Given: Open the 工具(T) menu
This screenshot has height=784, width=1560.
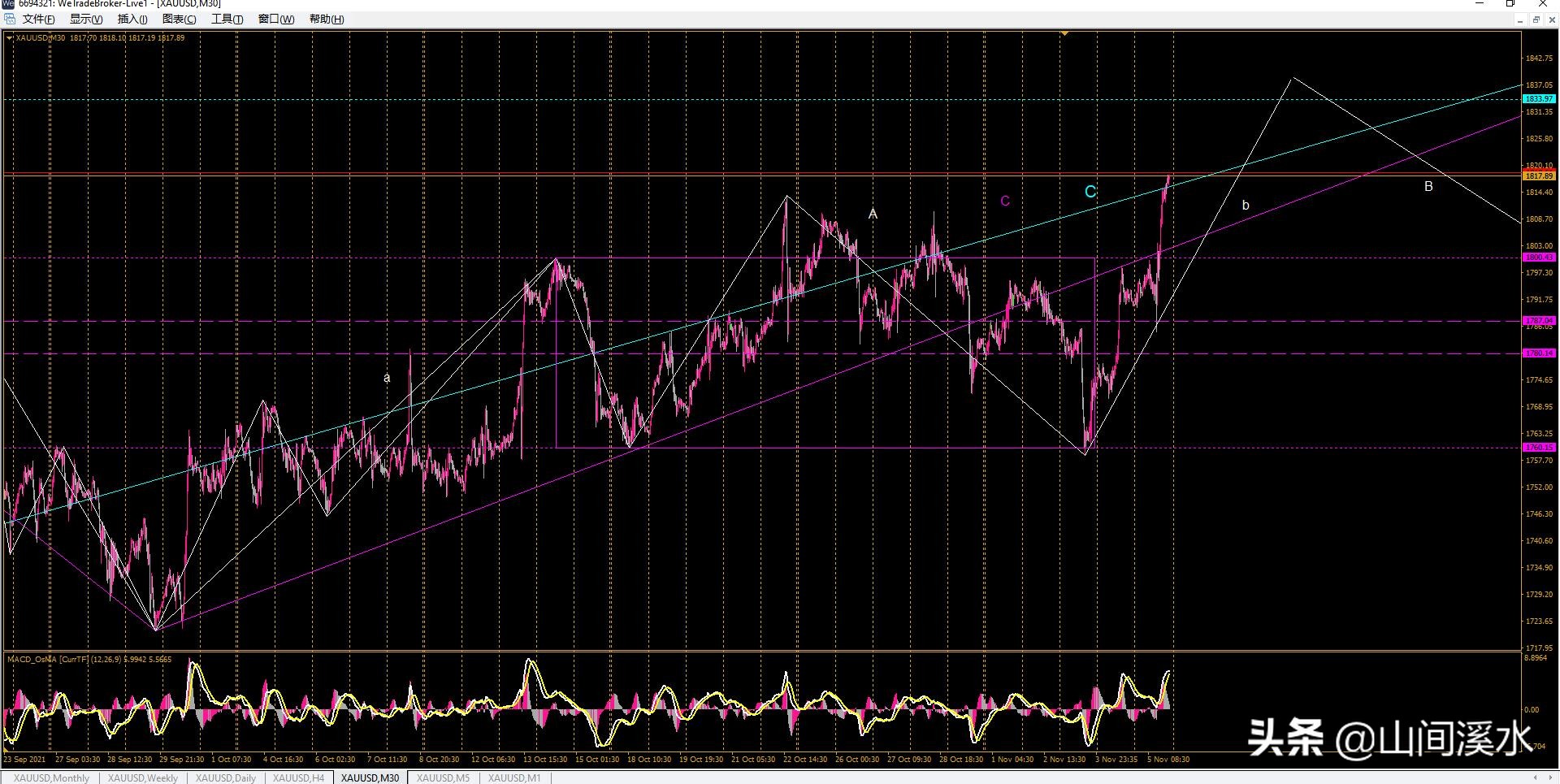Looking at the screenshot, I should pos(227,19).
